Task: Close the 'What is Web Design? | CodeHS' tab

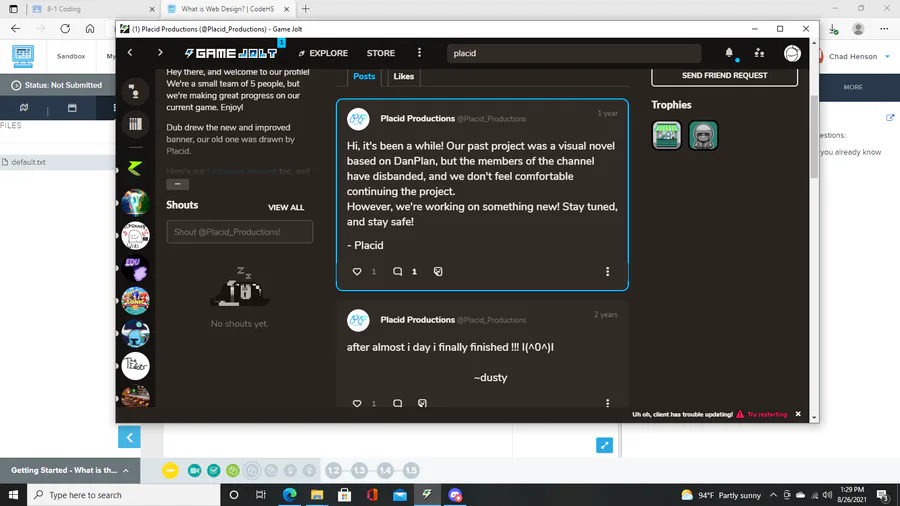Action: point(286,9)
